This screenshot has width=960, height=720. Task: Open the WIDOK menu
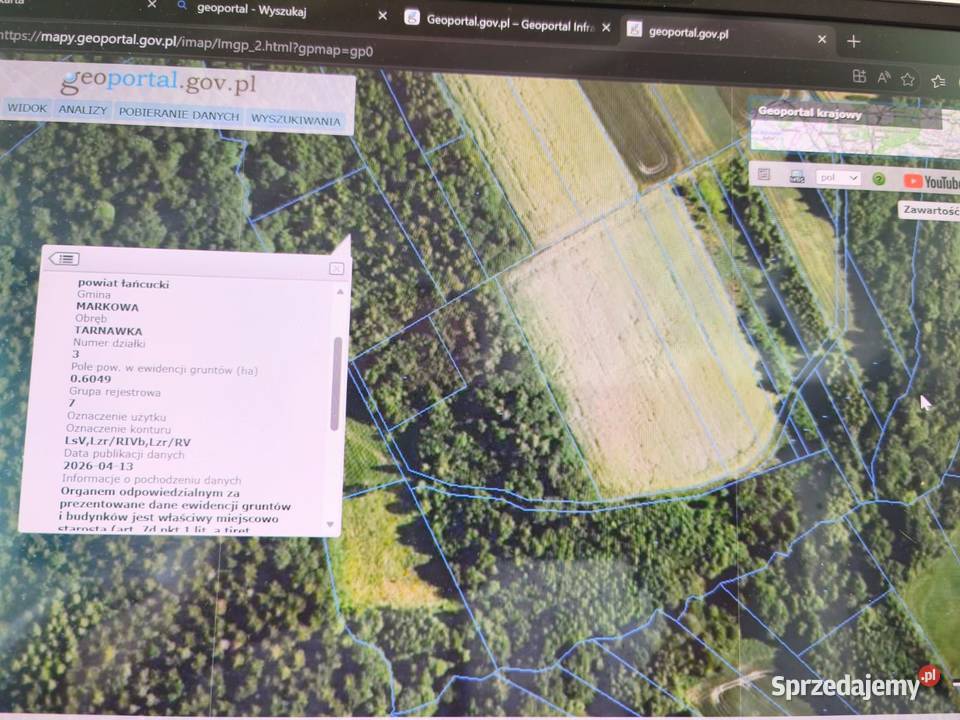point(27,108)
